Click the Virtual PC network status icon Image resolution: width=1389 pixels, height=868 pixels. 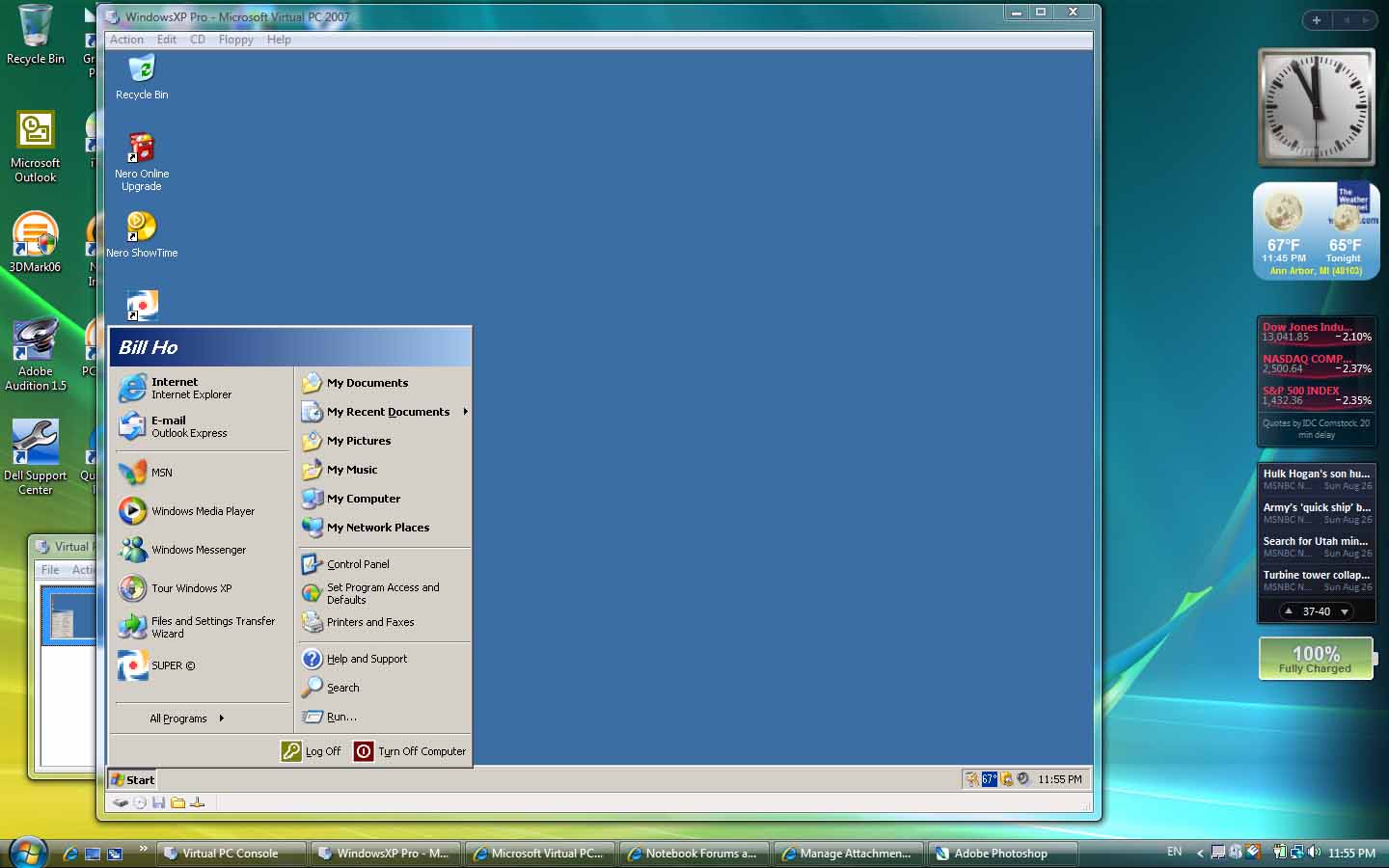197,802
